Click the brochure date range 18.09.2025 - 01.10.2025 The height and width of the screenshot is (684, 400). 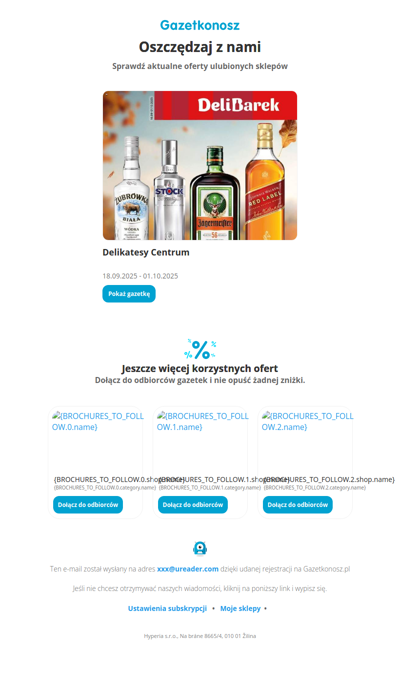(x=140, y=276)
